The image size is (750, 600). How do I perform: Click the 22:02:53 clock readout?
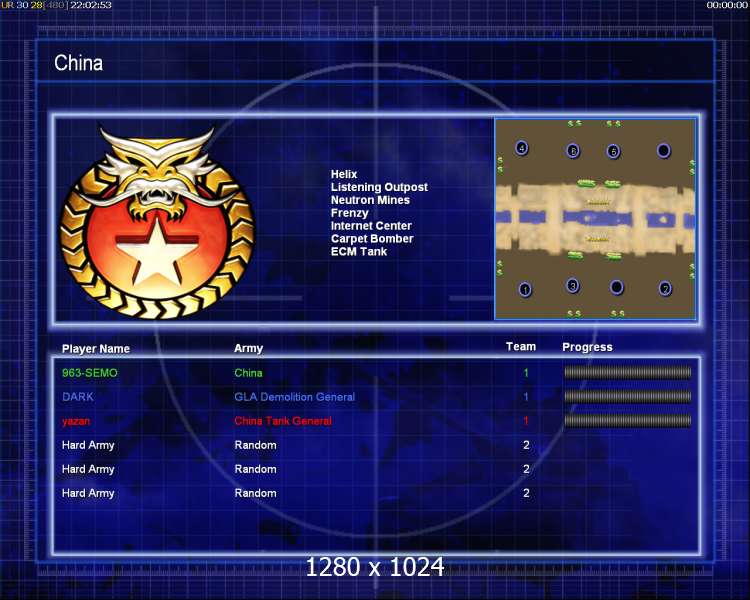coord(91,5)
